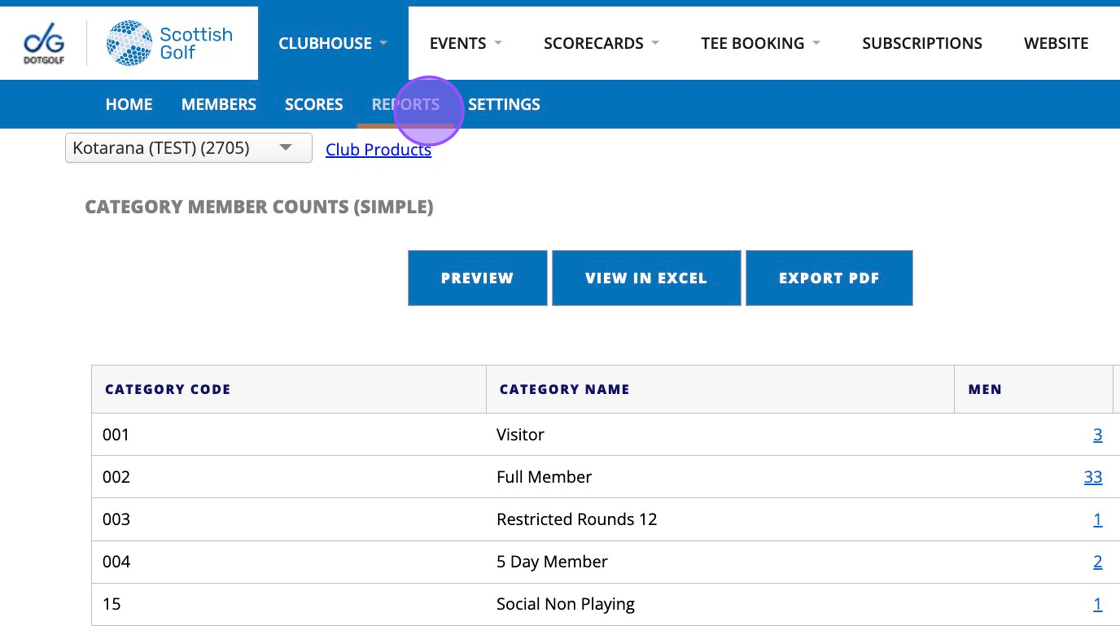The height and width of the screenshot is (626, 1120).
Task: Click the Preview button
Action: (477, 278)
